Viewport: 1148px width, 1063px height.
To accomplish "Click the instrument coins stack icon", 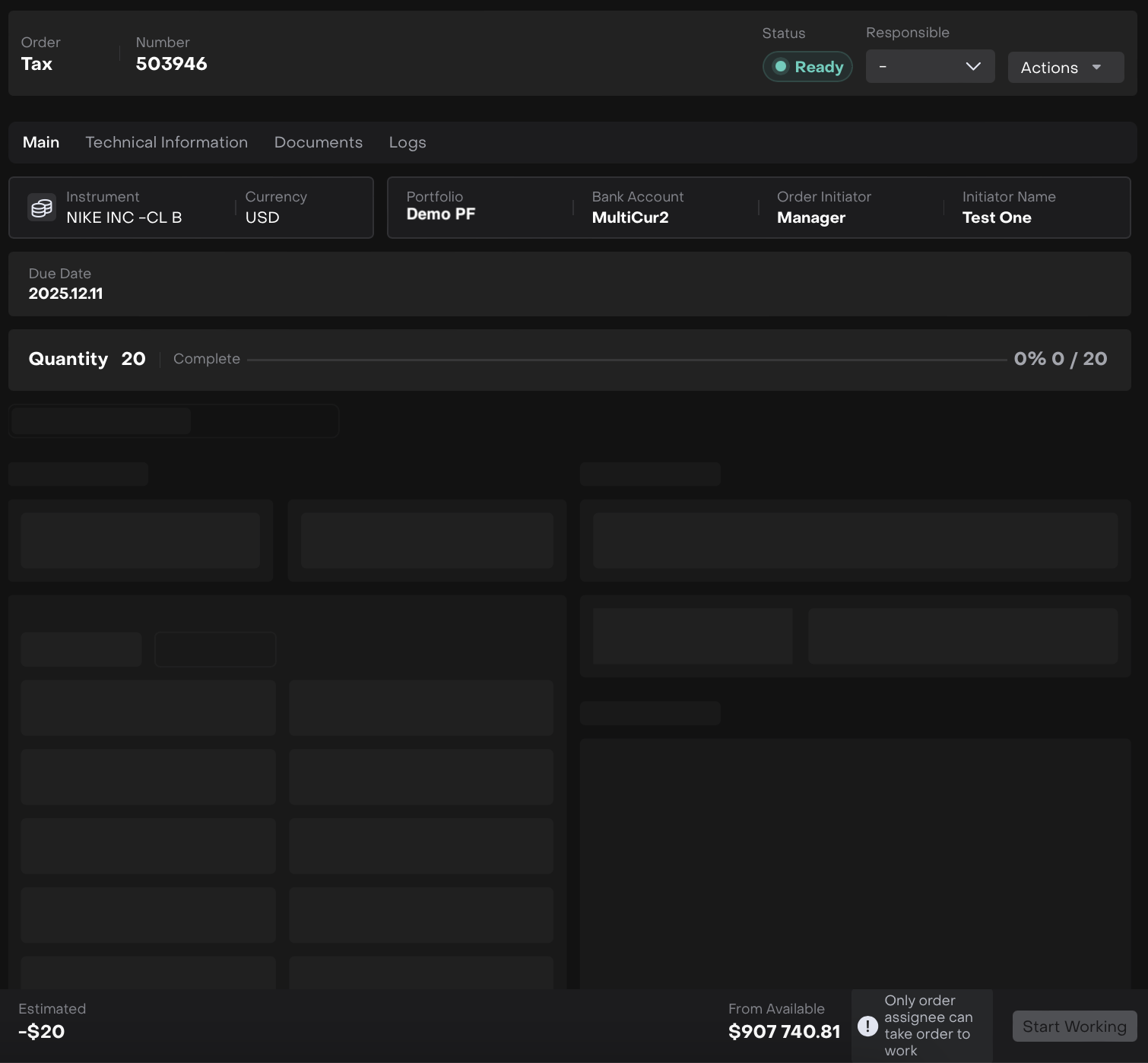I will tap(42, 208).
